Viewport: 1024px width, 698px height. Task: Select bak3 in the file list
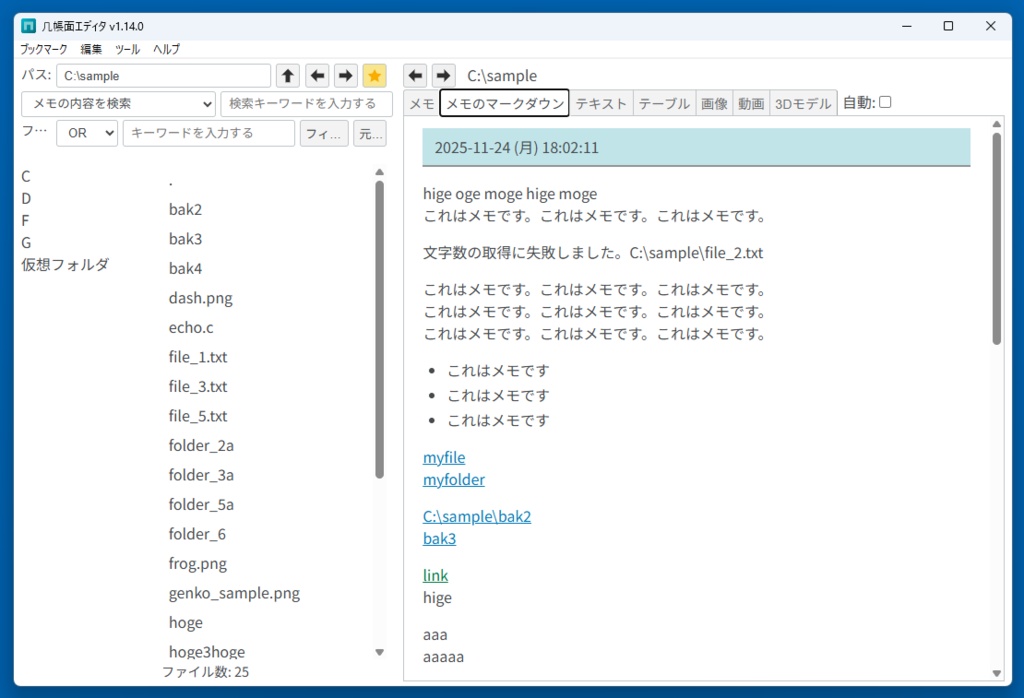pyautogui.click(x=185, y=239)
